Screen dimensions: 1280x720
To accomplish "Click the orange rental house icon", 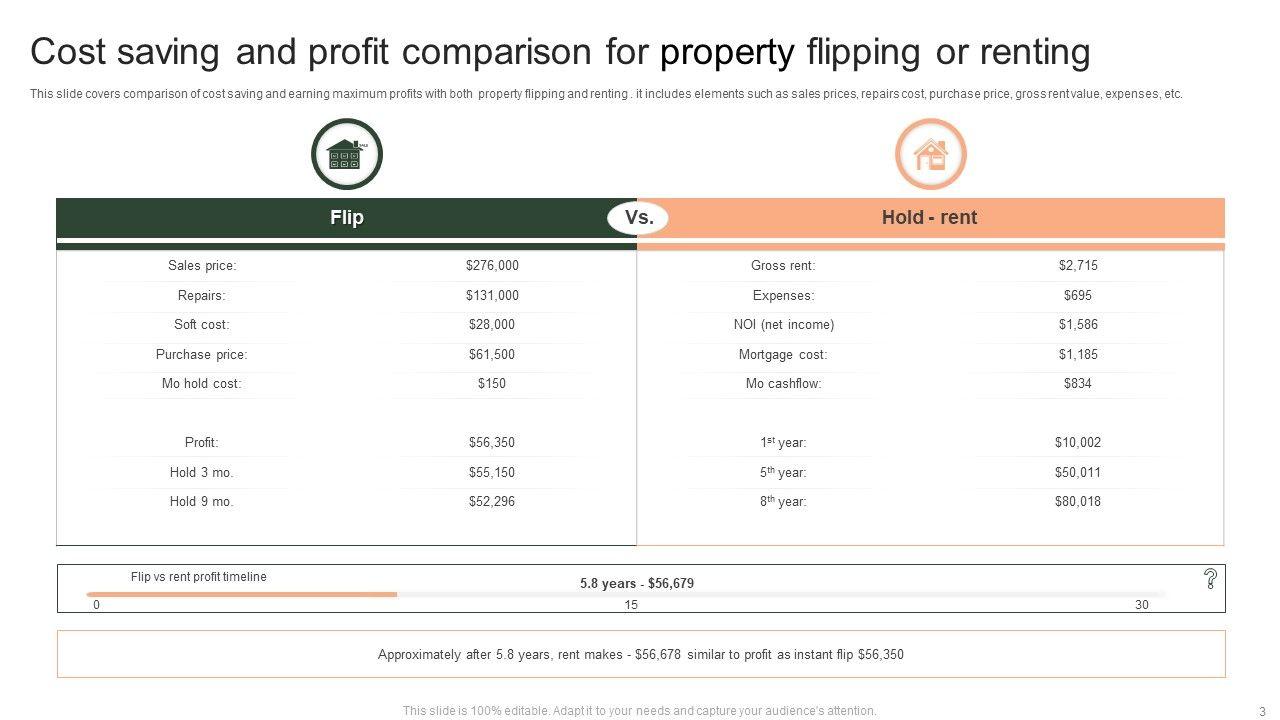I will click(930, 154).
